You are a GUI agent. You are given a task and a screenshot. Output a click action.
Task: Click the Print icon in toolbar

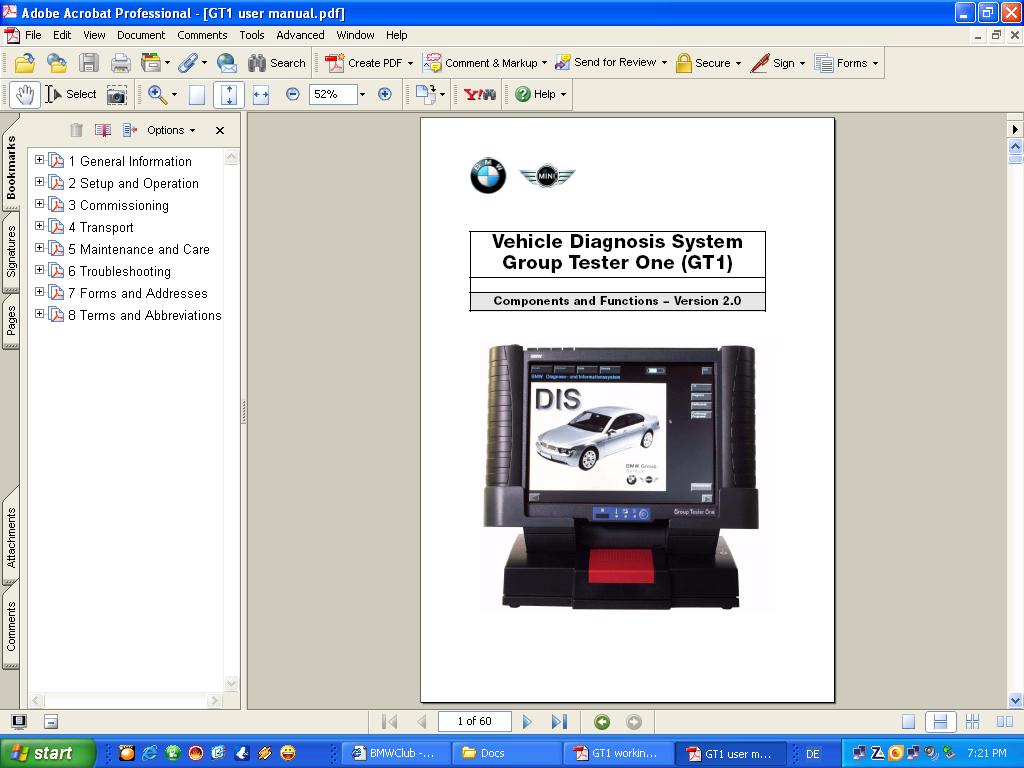click(121, 63)
